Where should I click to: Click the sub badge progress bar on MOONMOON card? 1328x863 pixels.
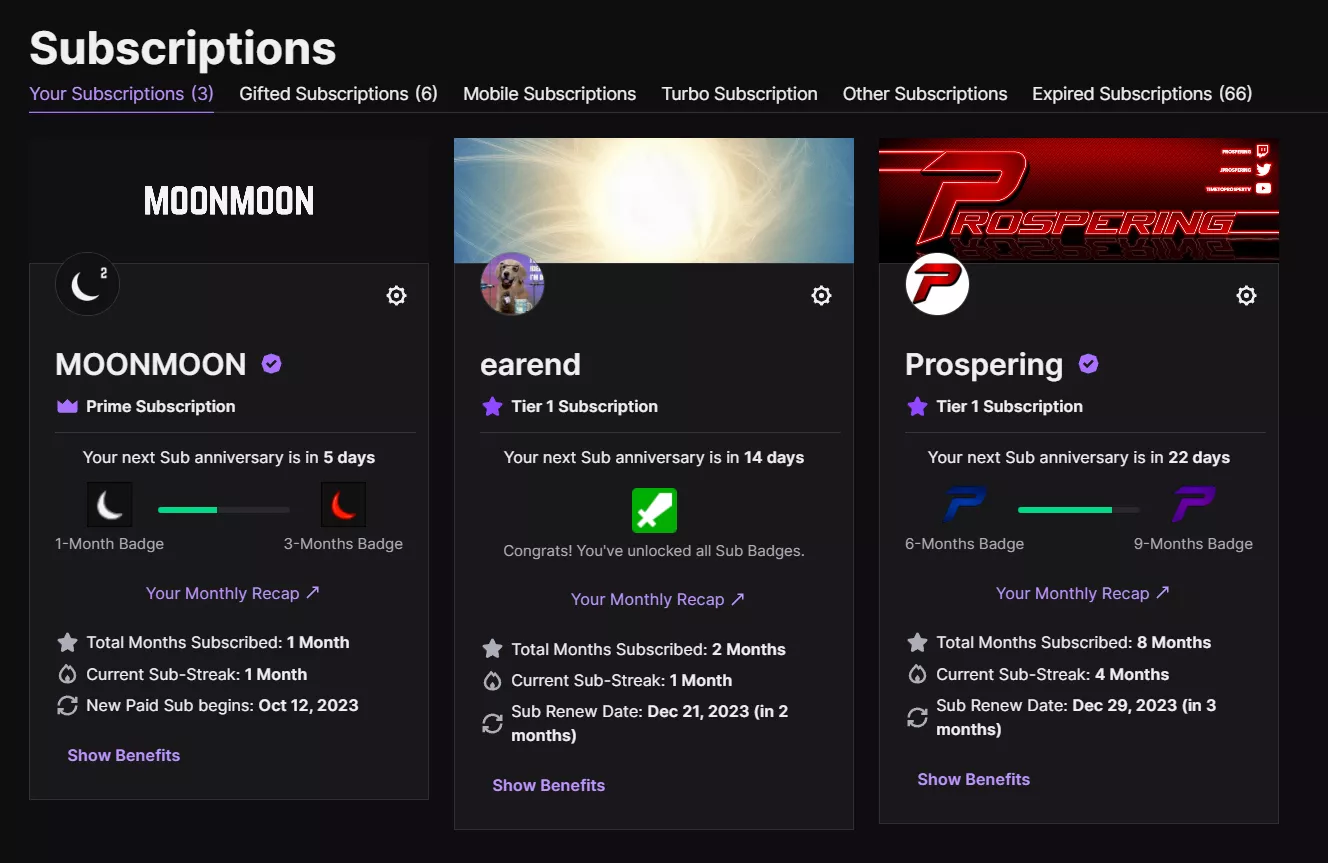(222, 509)
